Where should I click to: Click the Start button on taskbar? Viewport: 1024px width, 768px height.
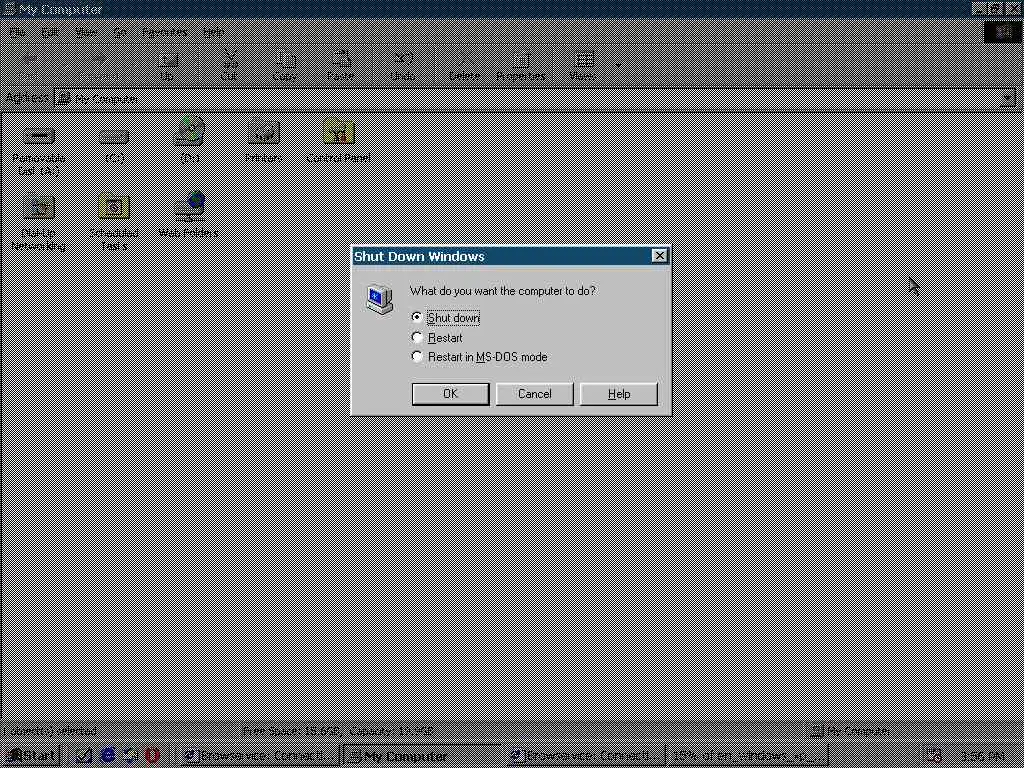[x=31, y=756]
